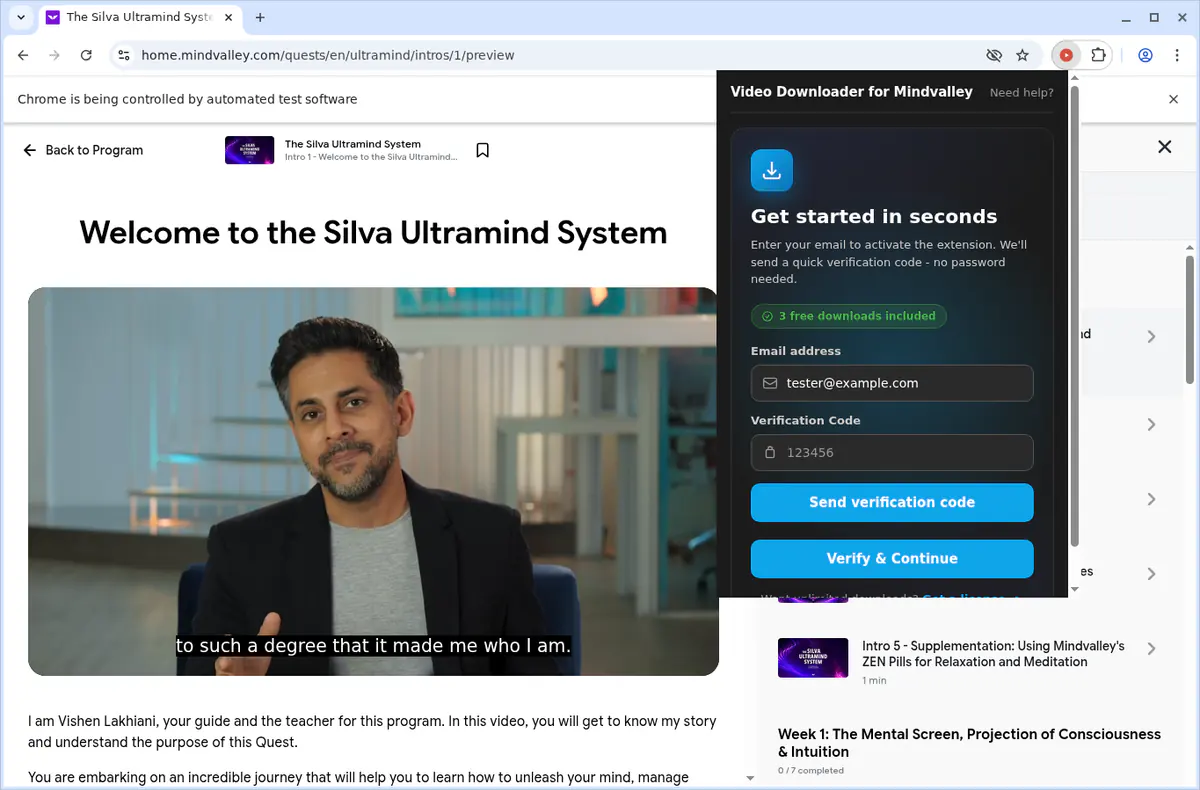Click the Video Downloader for Mindvalley title
The image size is (1200, 790).
pos(851,91)
